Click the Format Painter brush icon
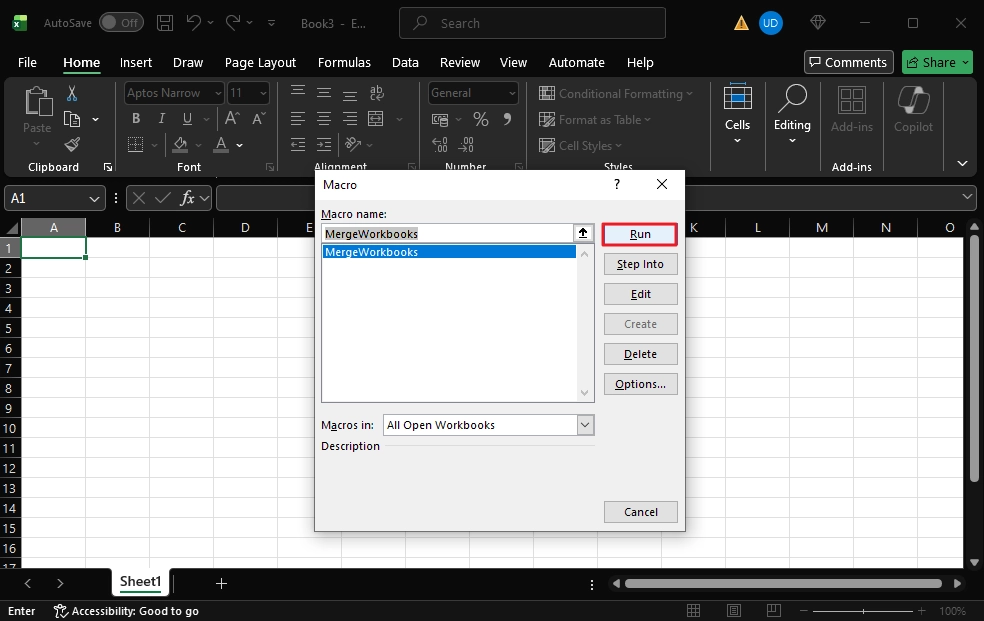This screenshot has height=621, width=984. pos(72,145)
